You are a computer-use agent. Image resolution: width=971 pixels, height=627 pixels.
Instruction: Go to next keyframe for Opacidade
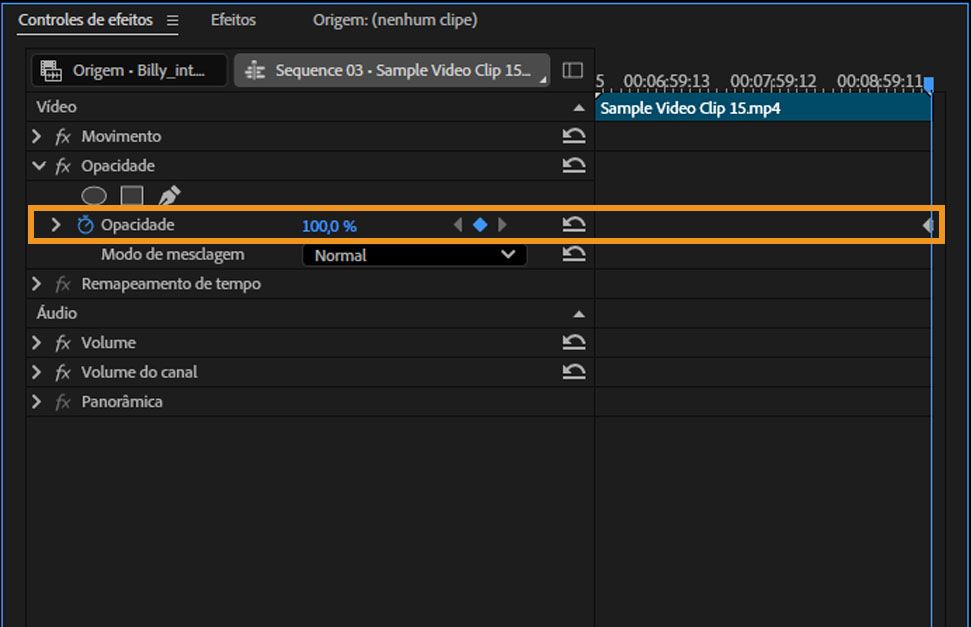click(x=503, y=225)
